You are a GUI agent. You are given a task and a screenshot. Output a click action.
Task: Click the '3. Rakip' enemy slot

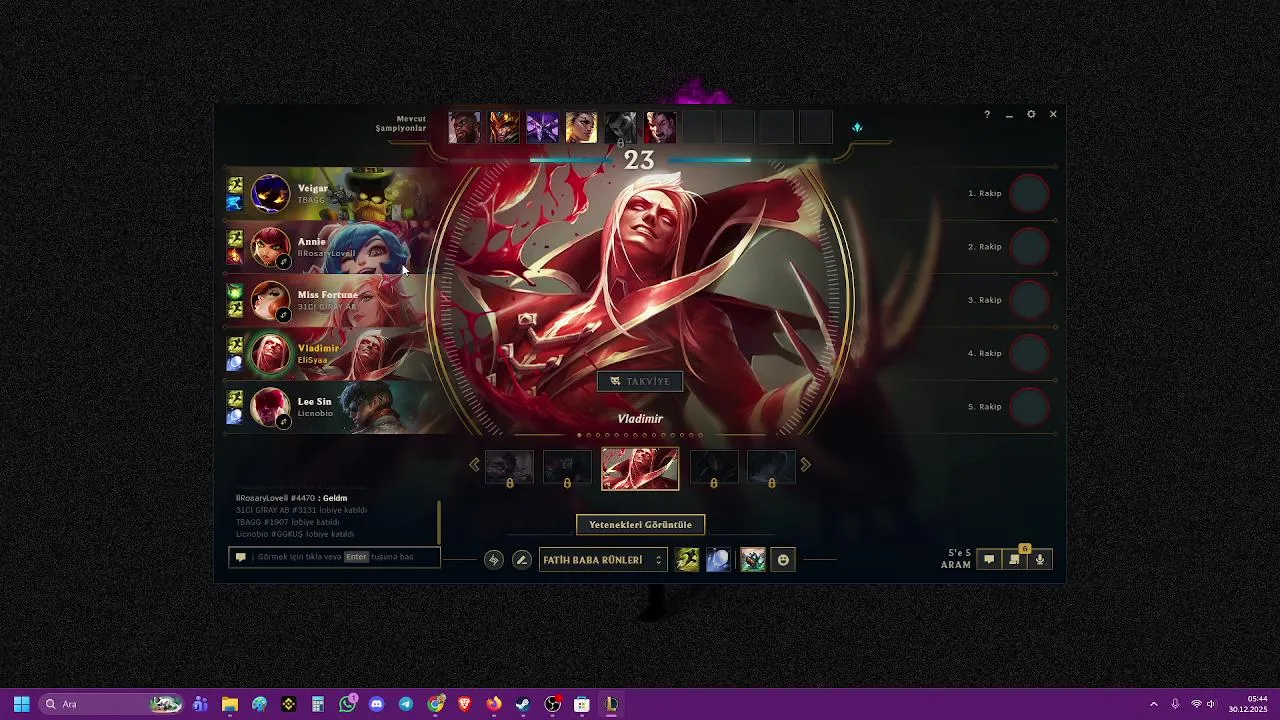(1008, 300)
